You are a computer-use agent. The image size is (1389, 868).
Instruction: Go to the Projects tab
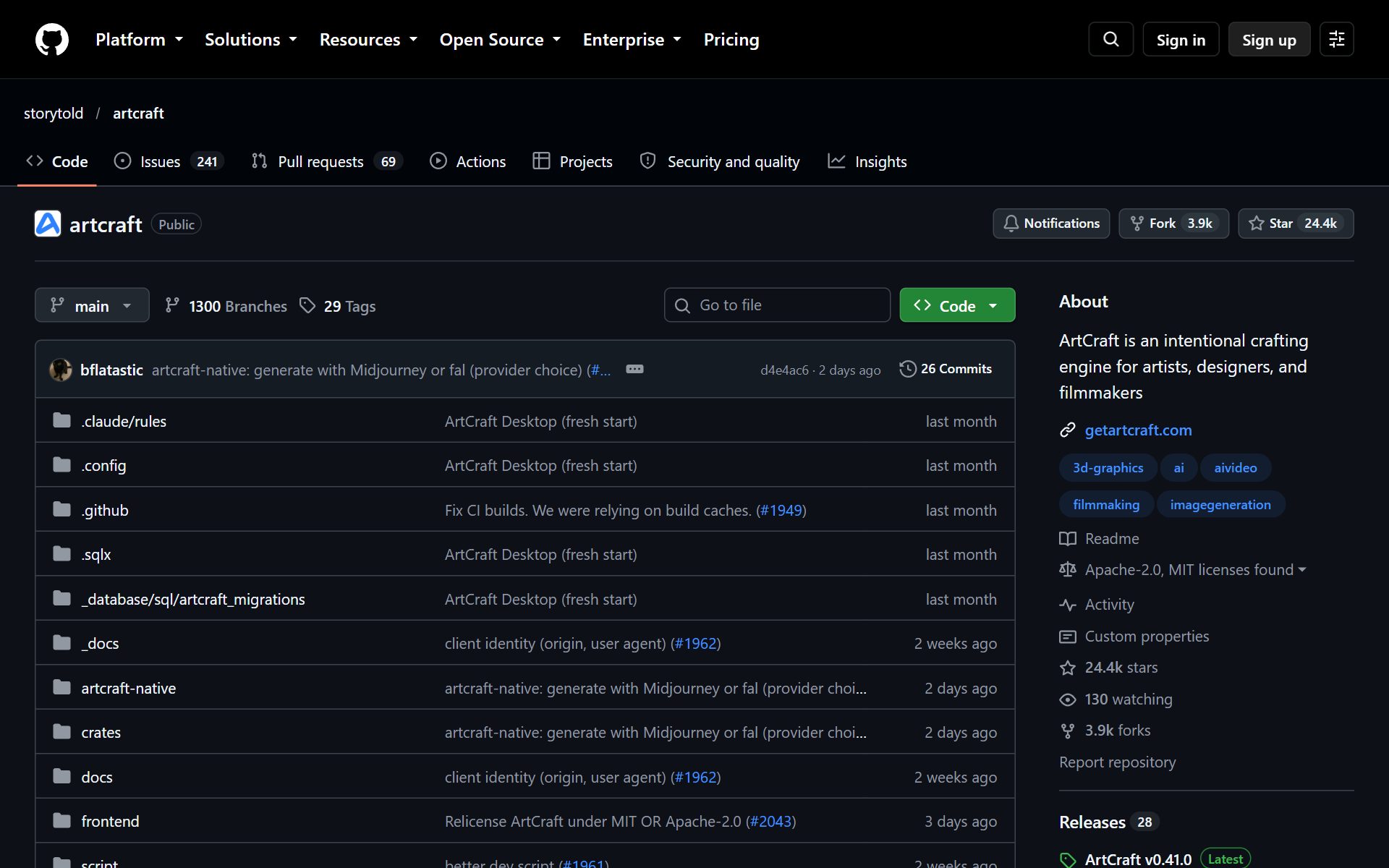tap(572, 161)
